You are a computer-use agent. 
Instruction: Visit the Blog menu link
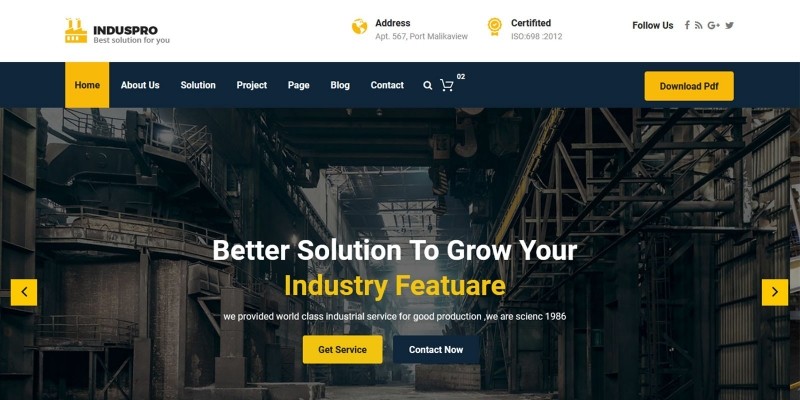click(340, 85)
